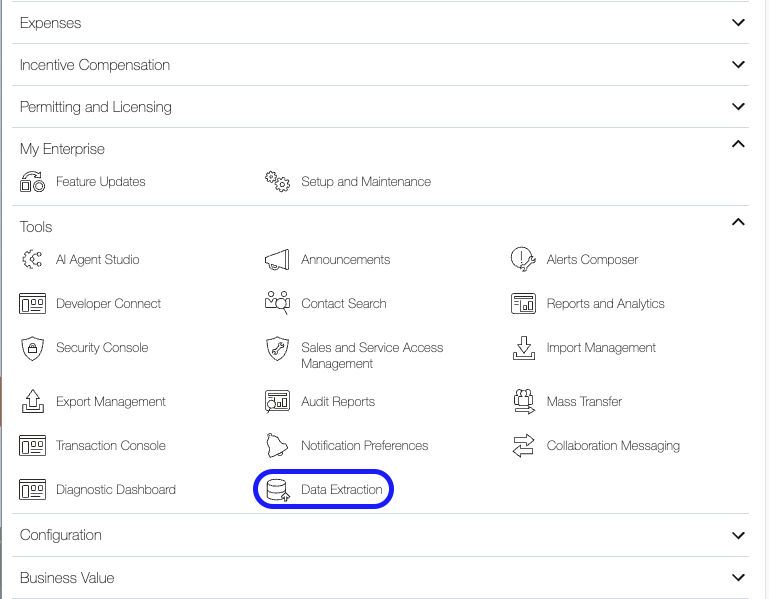Click the Setup and Maintenance gears icon

pyautogui.click(x=277, y=182)
